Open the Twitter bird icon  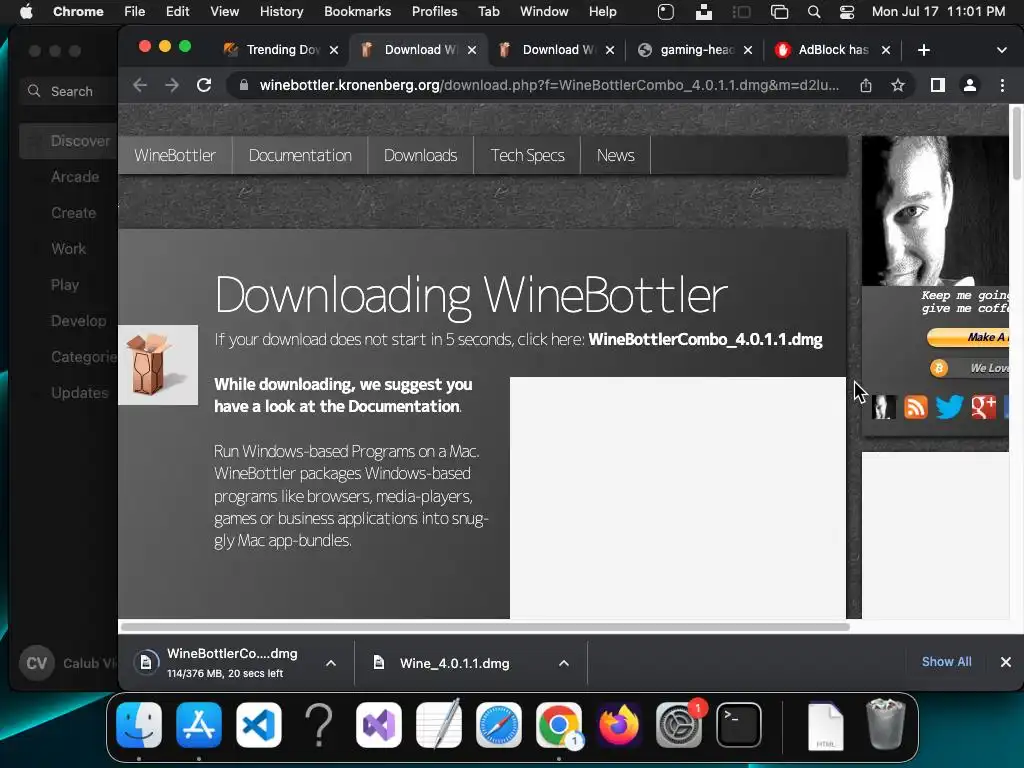(949, 407)
